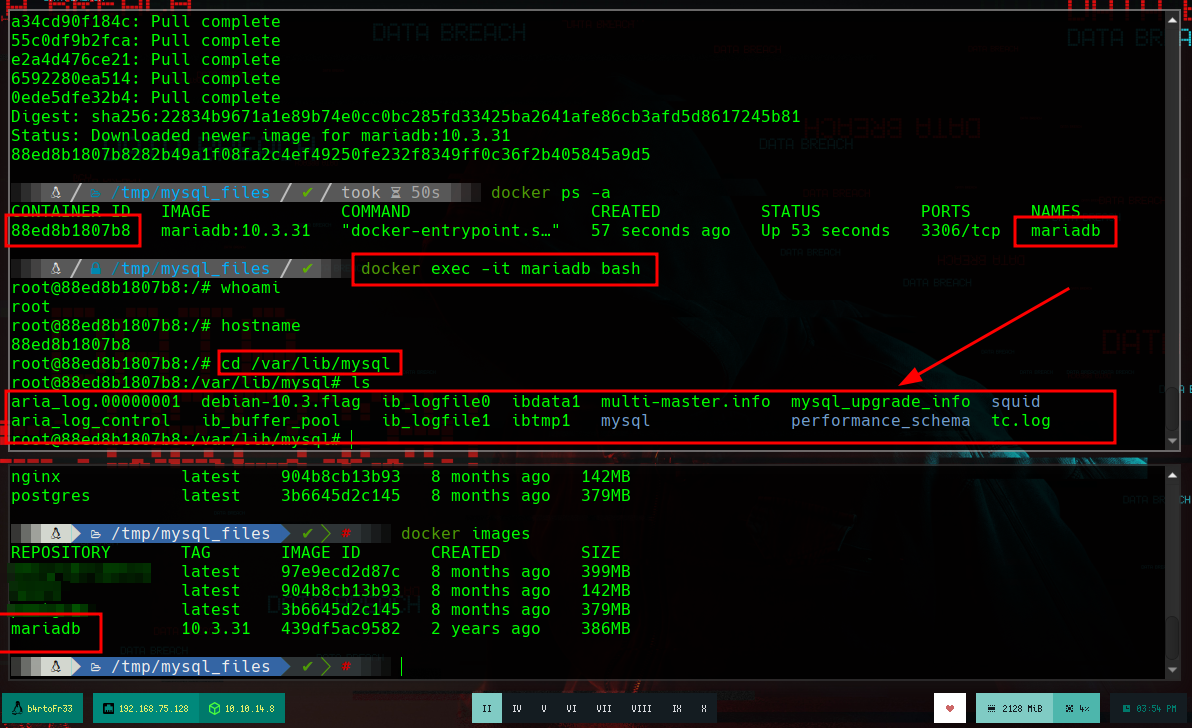Click the lower terminal scrollbar down arrow
Screen dimensions: 1192x728
pos(1172,669)
